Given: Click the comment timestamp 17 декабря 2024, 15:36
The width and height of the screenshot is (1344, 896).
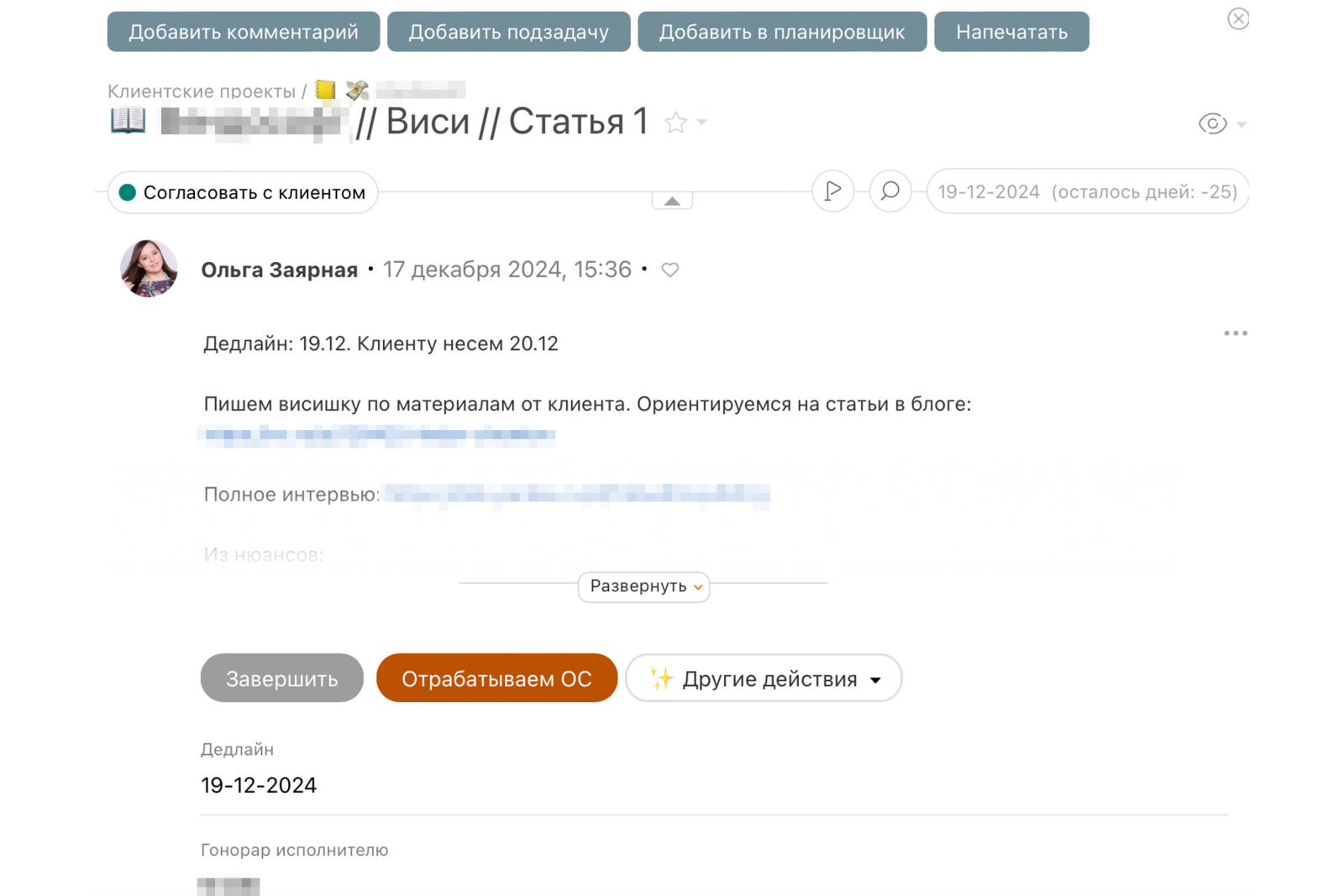Looking at the screenshot, I should (507, 270).
